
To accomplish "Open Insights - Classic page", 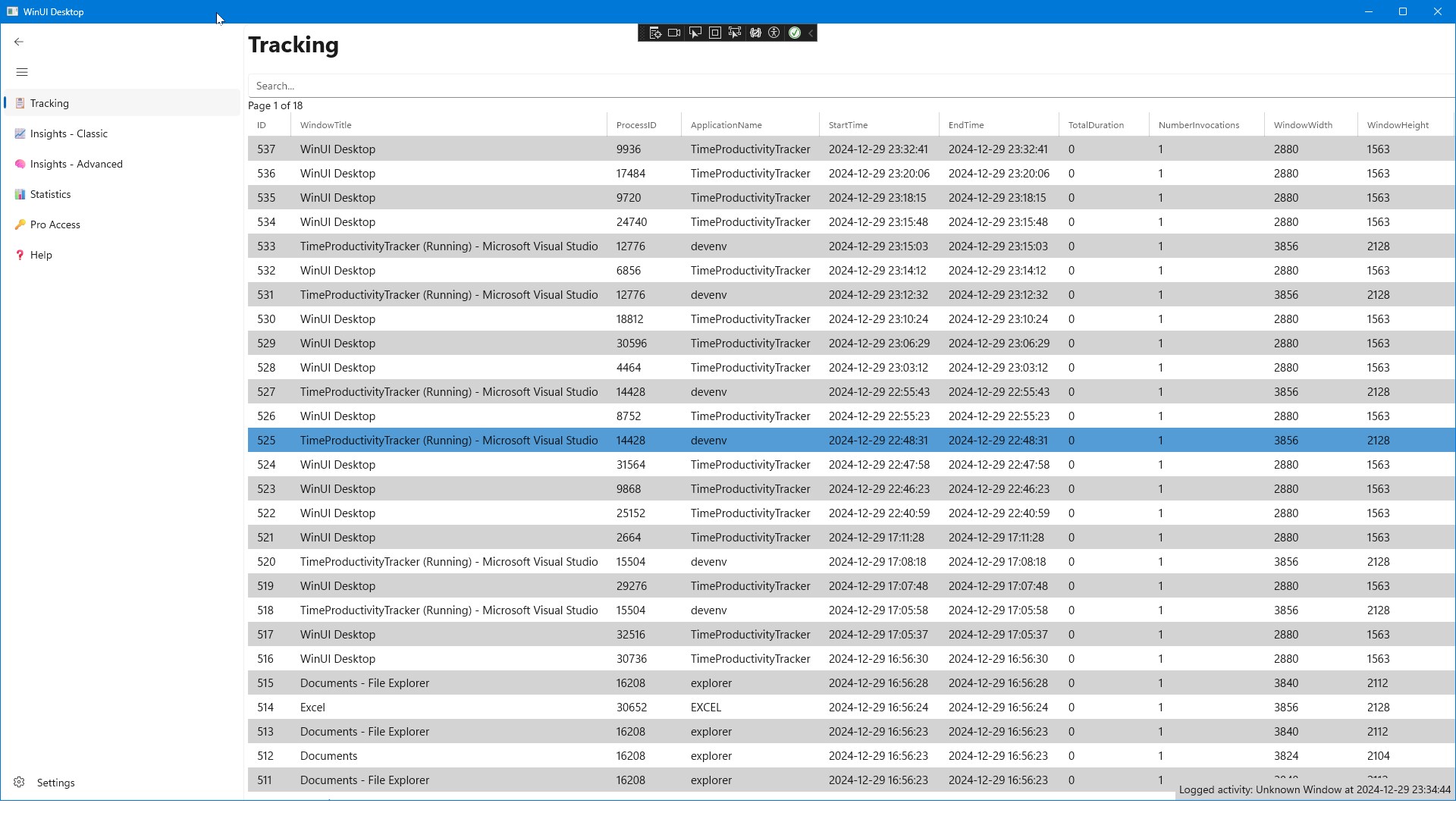I will tap(68, 134).
